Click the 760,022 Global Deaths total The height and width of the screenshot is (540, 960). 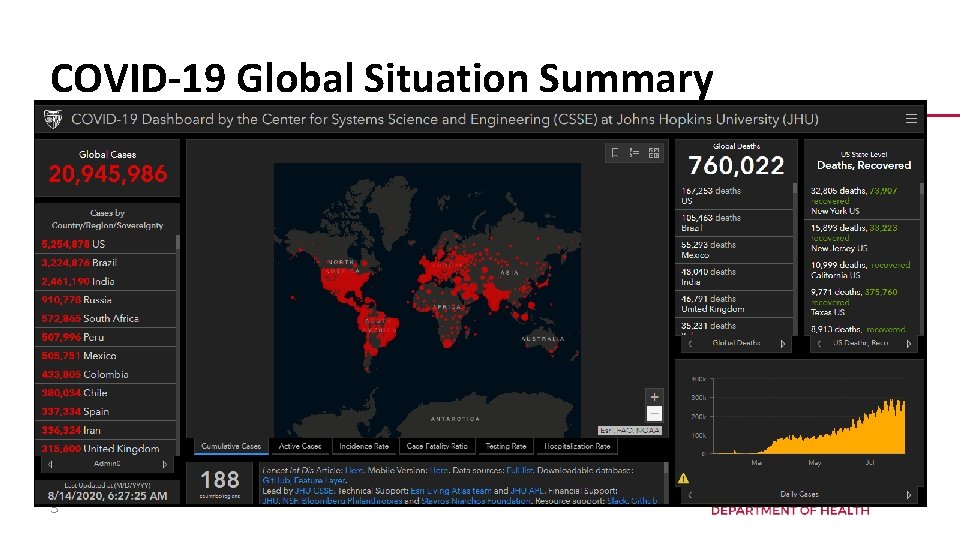click(x=736, y=166)
